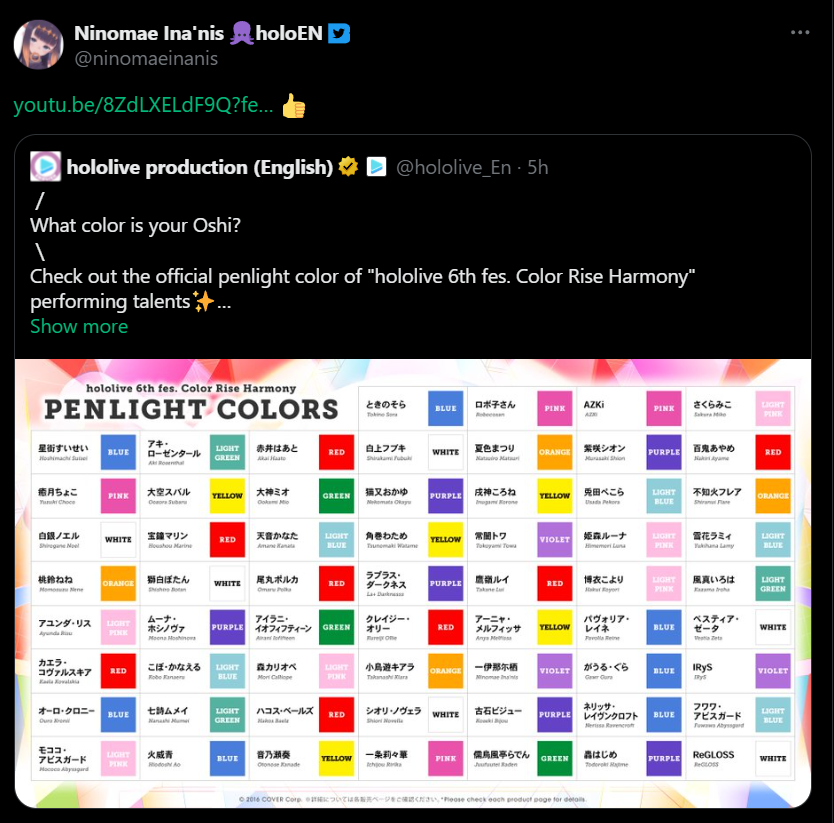Click the thumbs-up emoji after the link
834x823 pixels.
[x=294, y=106]
